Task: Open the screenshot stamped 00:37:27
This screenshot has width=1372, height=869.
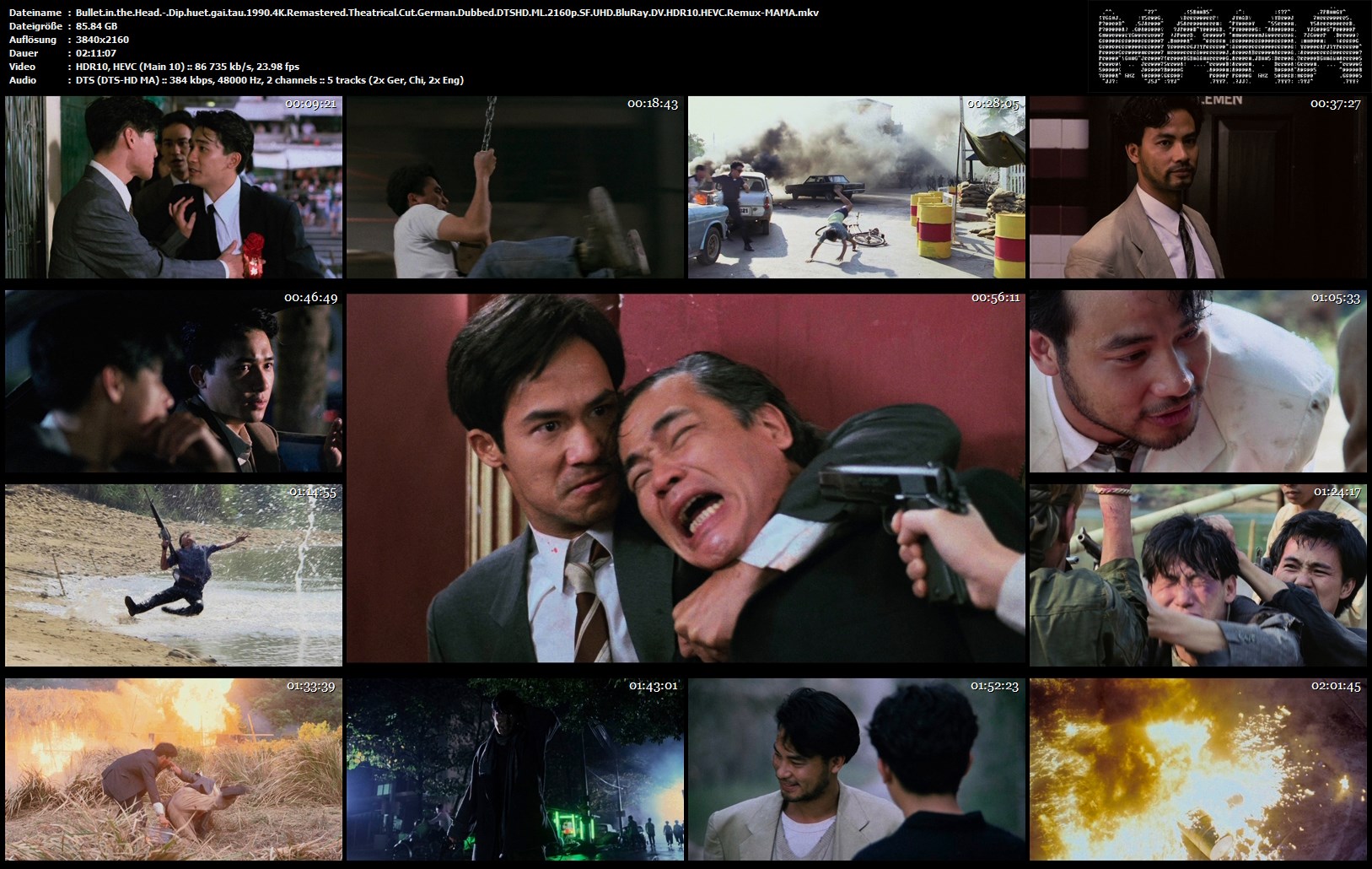Action: coord(1198,187)
